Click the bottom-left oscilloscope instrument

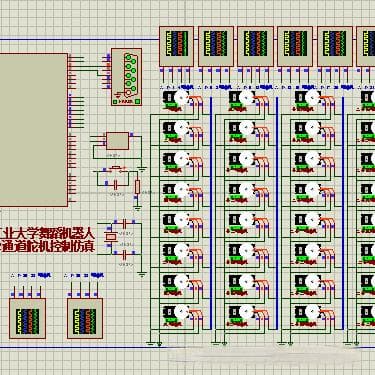click(27, 318)
